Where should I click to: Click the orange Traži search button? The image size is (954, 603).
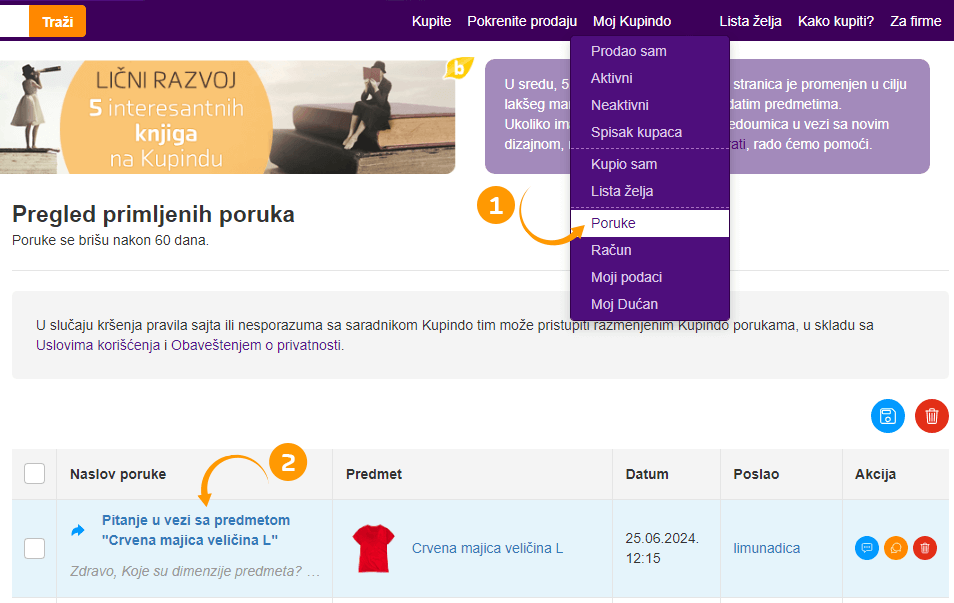(57, 21)
